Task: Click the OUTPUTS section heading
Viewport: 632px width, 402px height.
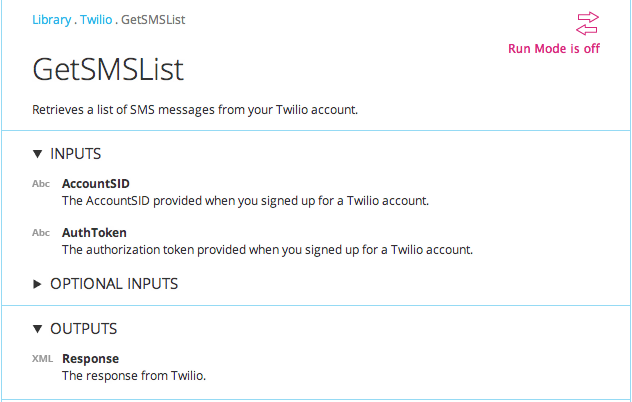Action: 84,329
